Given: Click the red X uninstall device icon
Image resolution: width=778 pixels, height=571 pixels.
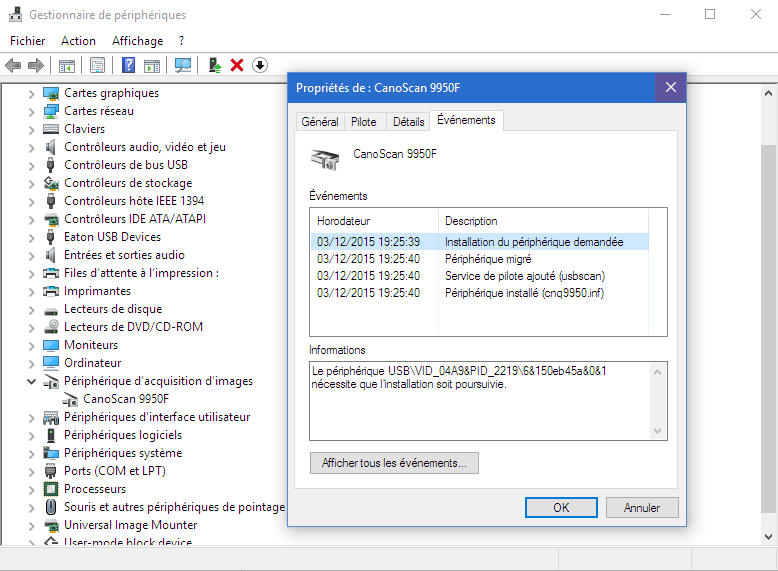Looking at the screenshot, I should [x=237, y=65].
